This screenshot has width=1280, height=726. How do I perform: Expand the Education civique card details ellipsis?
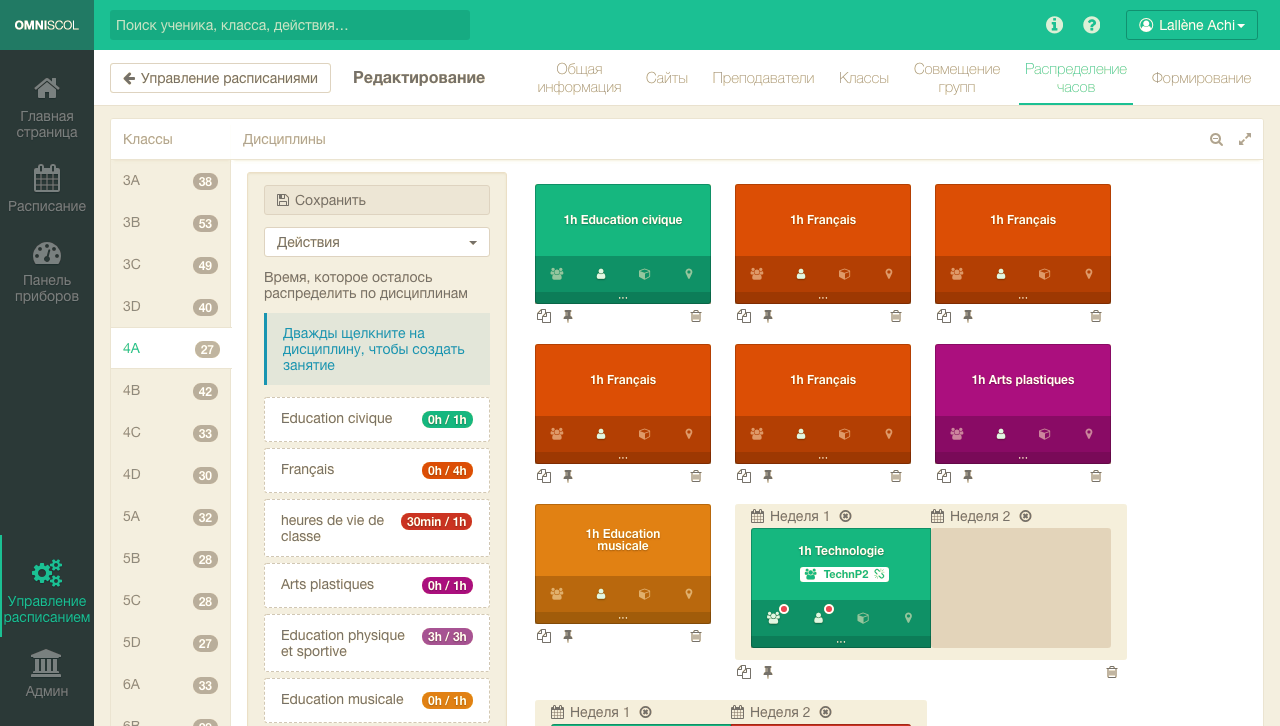(x=623, y=297)
